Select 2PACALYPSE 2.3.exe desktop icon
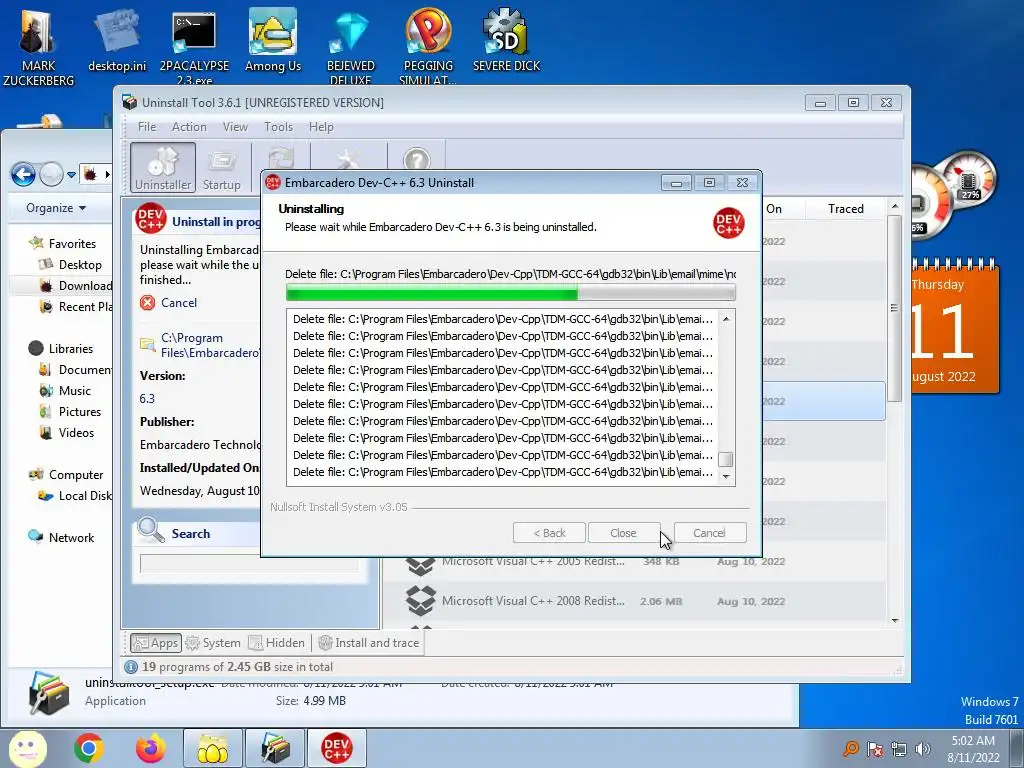This screenshot has height=768, width=1024. [x=194, y=46]
